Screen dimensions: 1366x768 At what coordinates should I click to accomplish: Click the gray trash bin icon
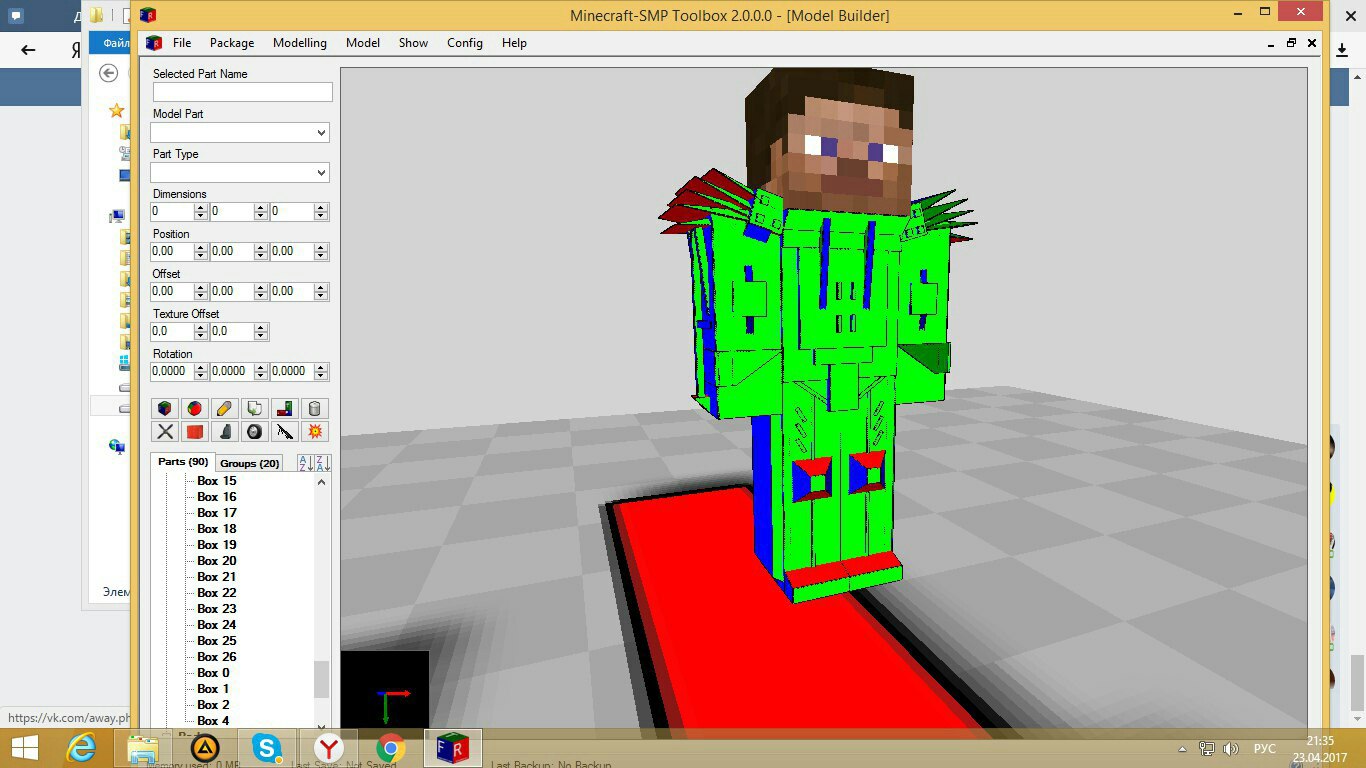315,408
